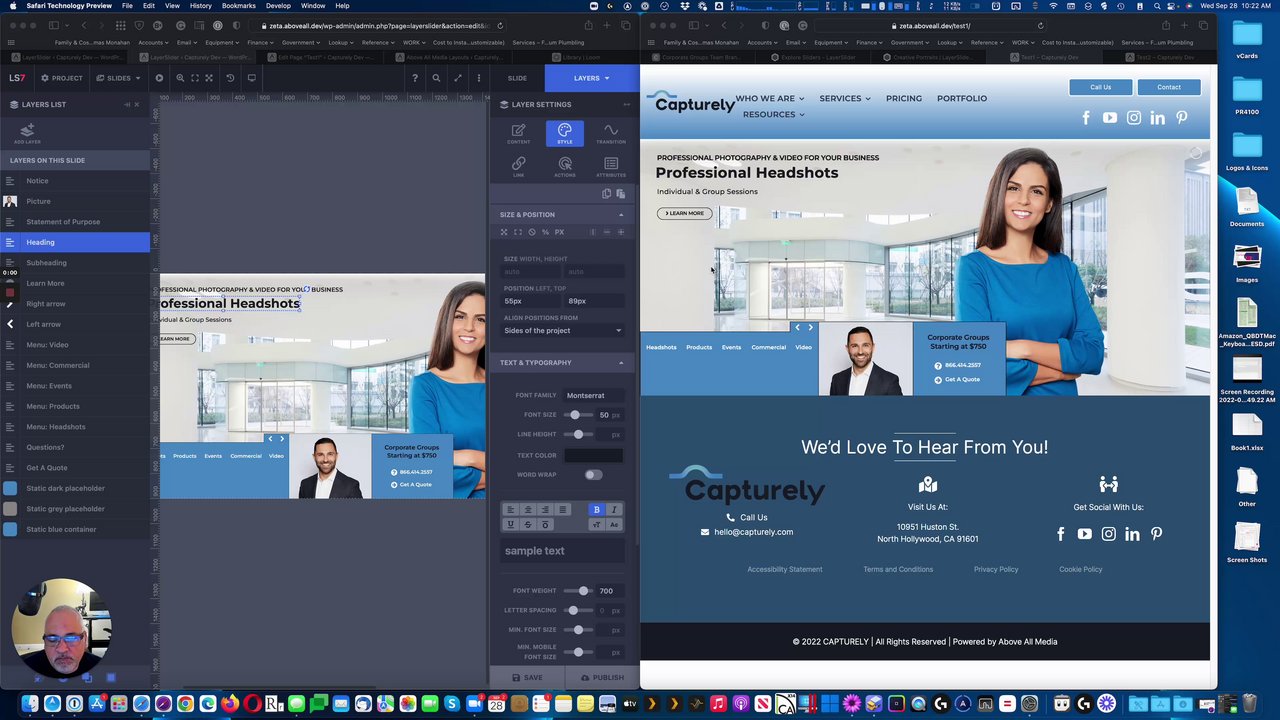Click the LinkedIn icon in the Capturely footer

point(1132,534)
